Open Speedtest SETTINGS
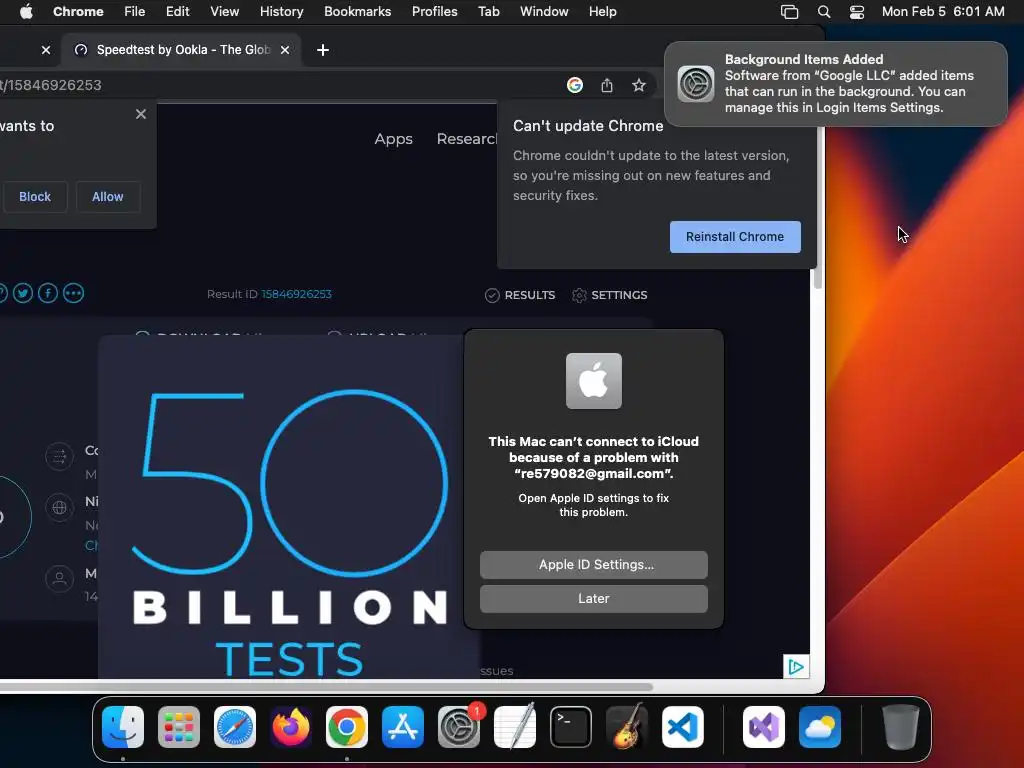 (610, 295)
